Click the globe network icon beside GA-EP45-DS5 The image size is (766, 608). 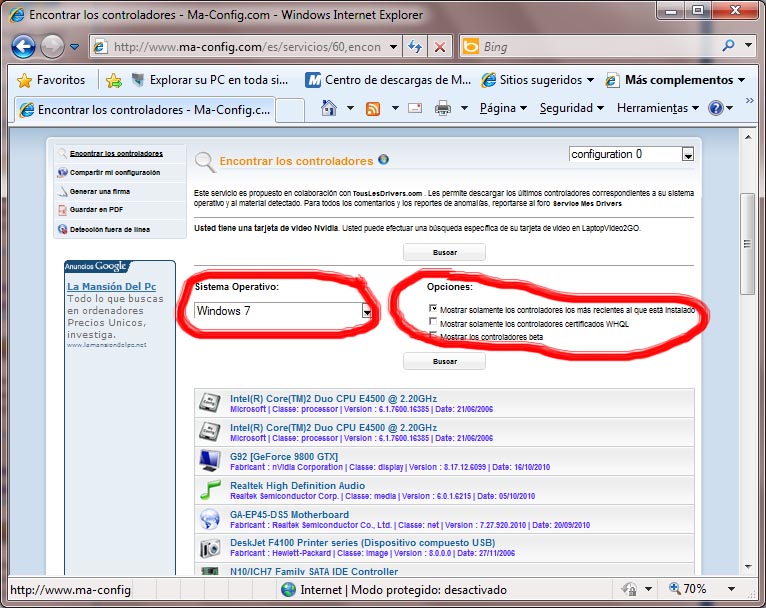tap(210, 519)
